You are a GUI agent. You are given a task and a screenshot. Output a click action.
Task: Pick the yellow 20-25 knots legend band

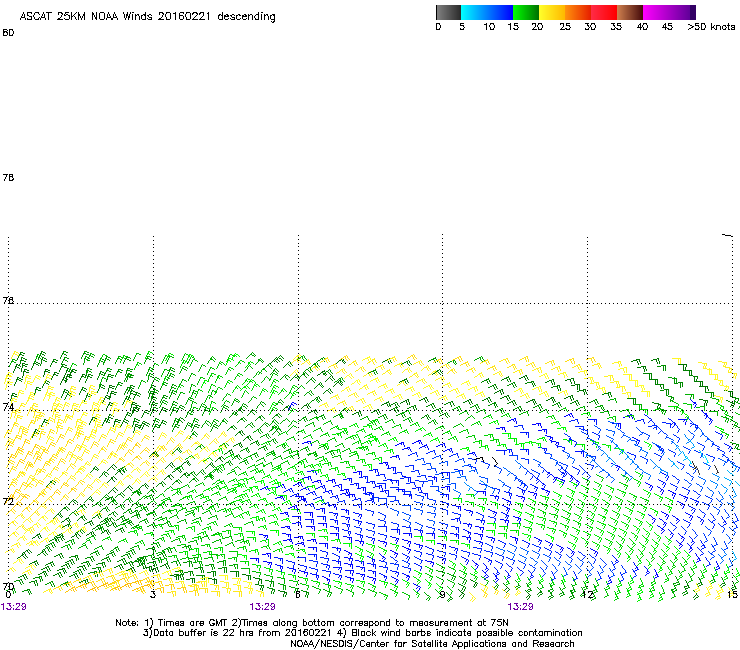552,12
